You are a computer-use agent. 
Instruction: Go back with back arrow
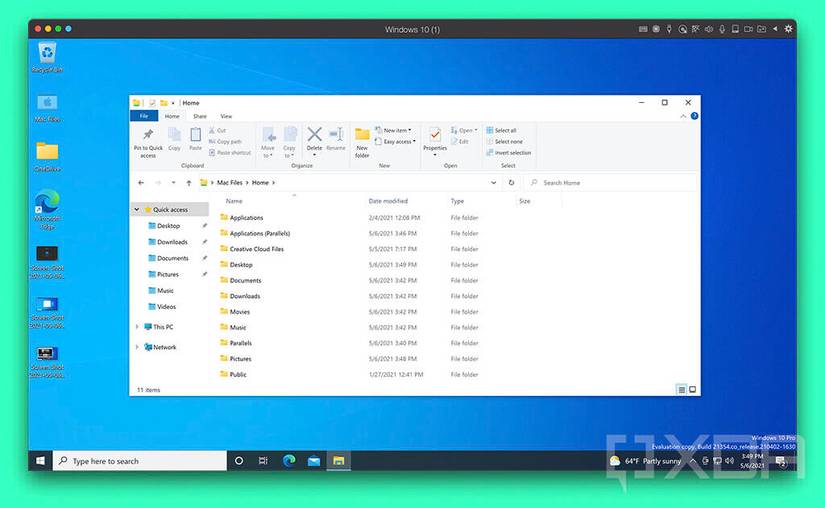(x=141, y=182)
